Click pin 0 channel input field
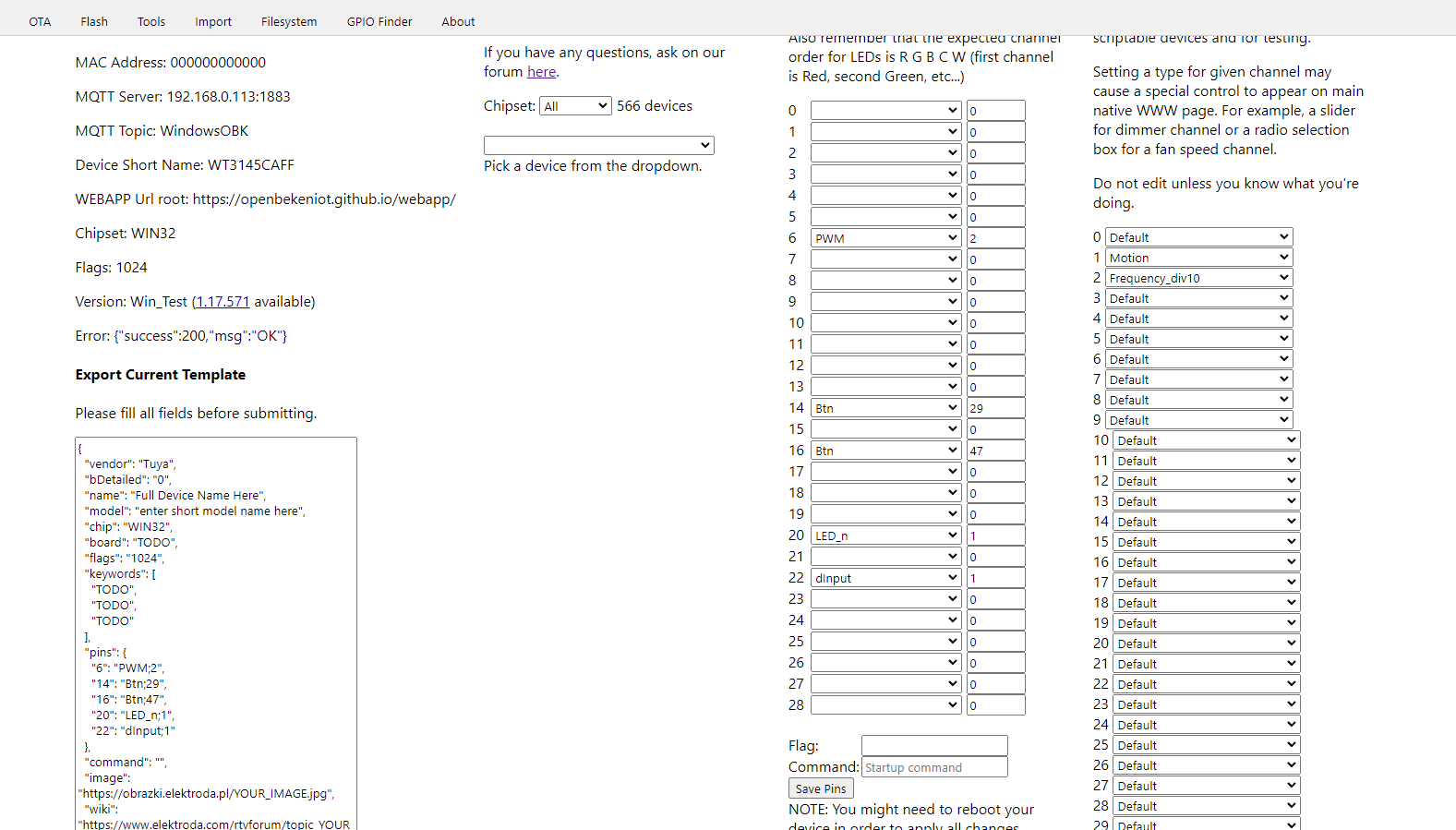 tap(995, 111)
